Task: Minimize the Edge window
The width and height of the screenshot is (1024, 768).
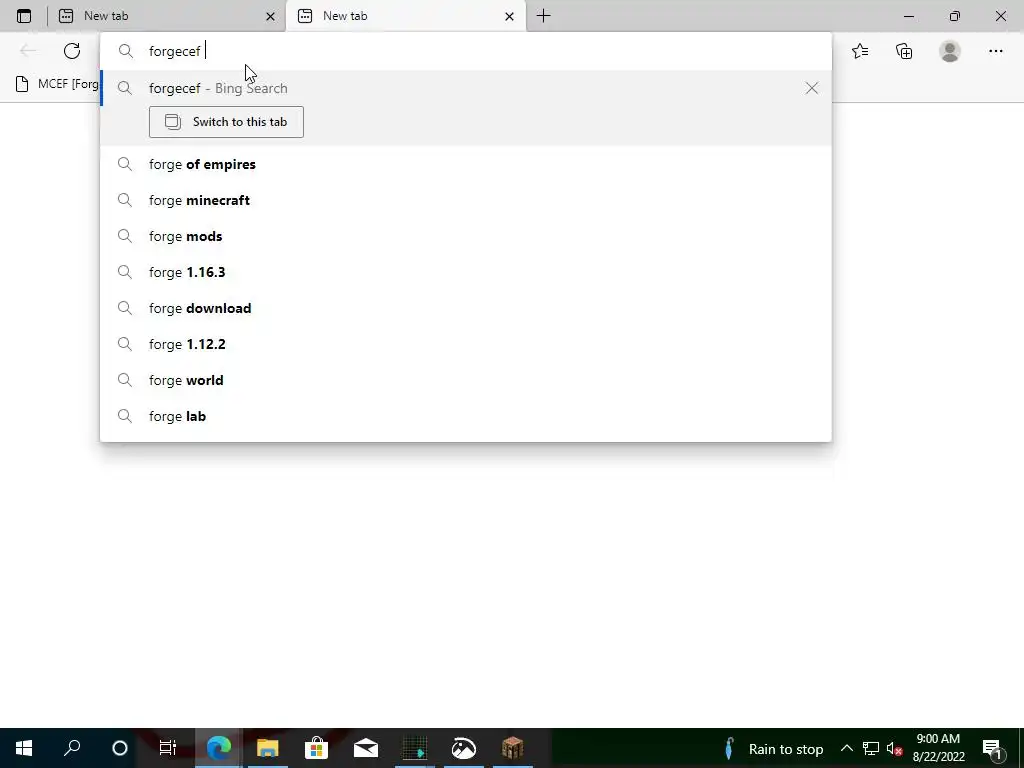Action: point(908,16)
